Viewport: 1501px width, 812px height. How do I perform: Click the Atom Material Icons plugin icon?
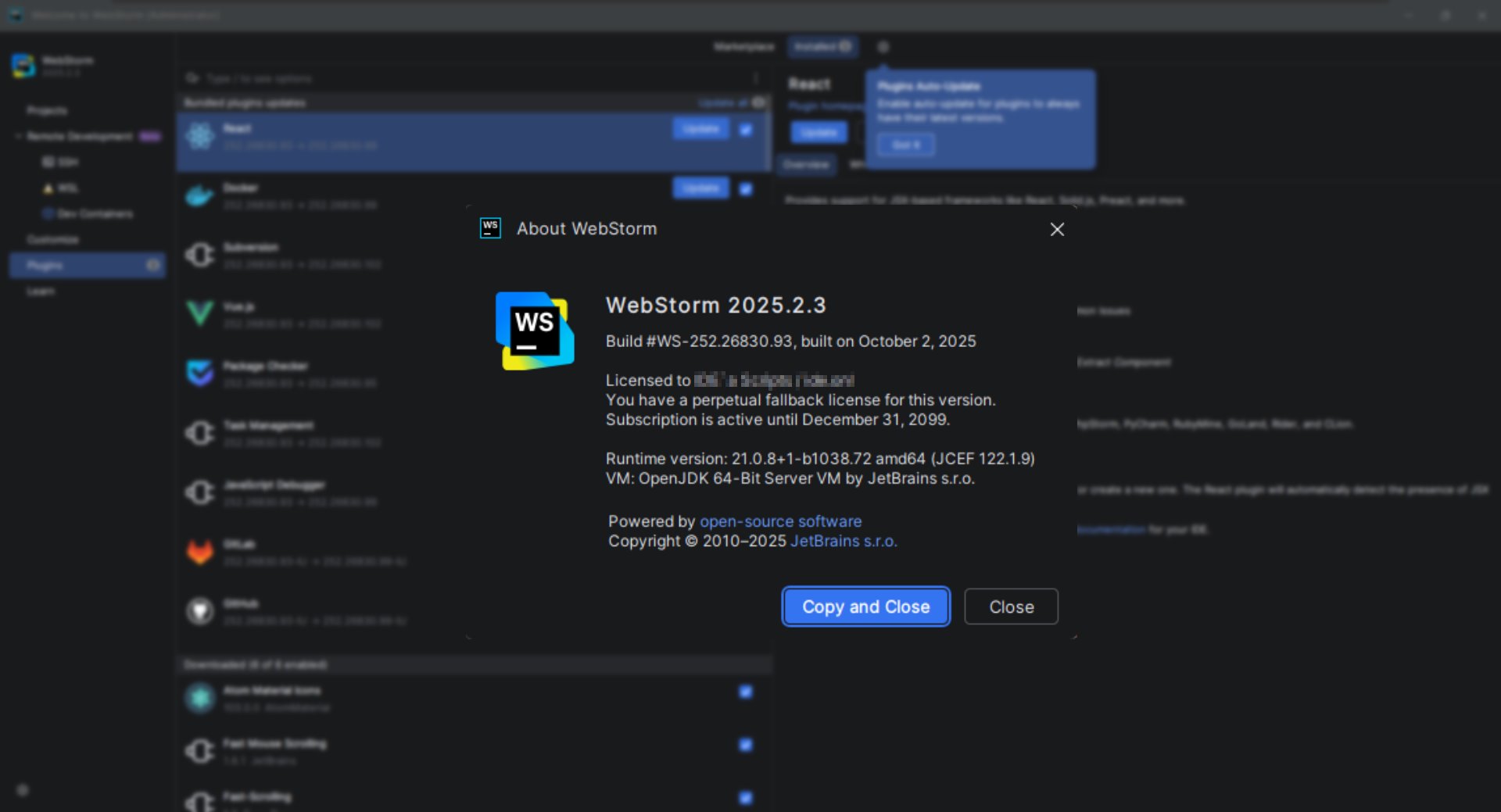coord(200,698)
